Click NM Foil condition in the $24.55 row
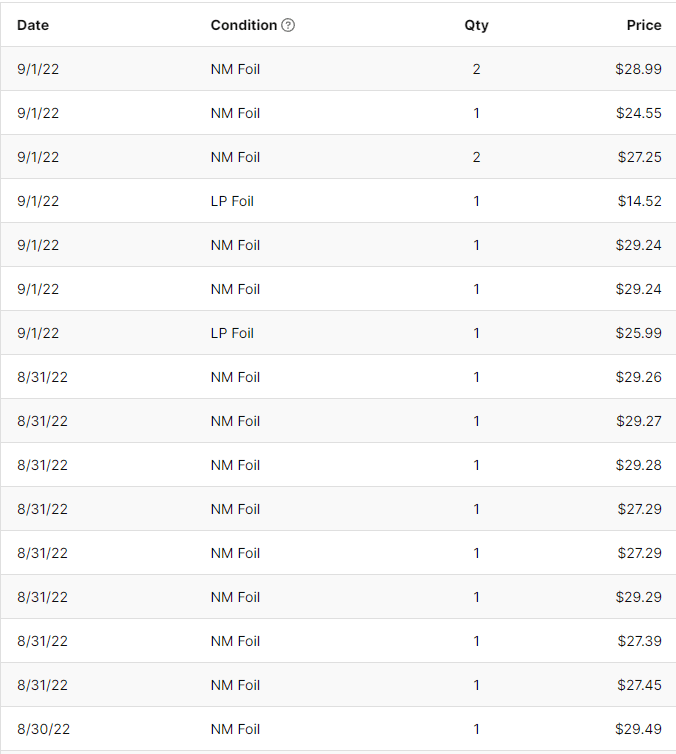Viewport: 676px width, 754px height. [235, 113]
